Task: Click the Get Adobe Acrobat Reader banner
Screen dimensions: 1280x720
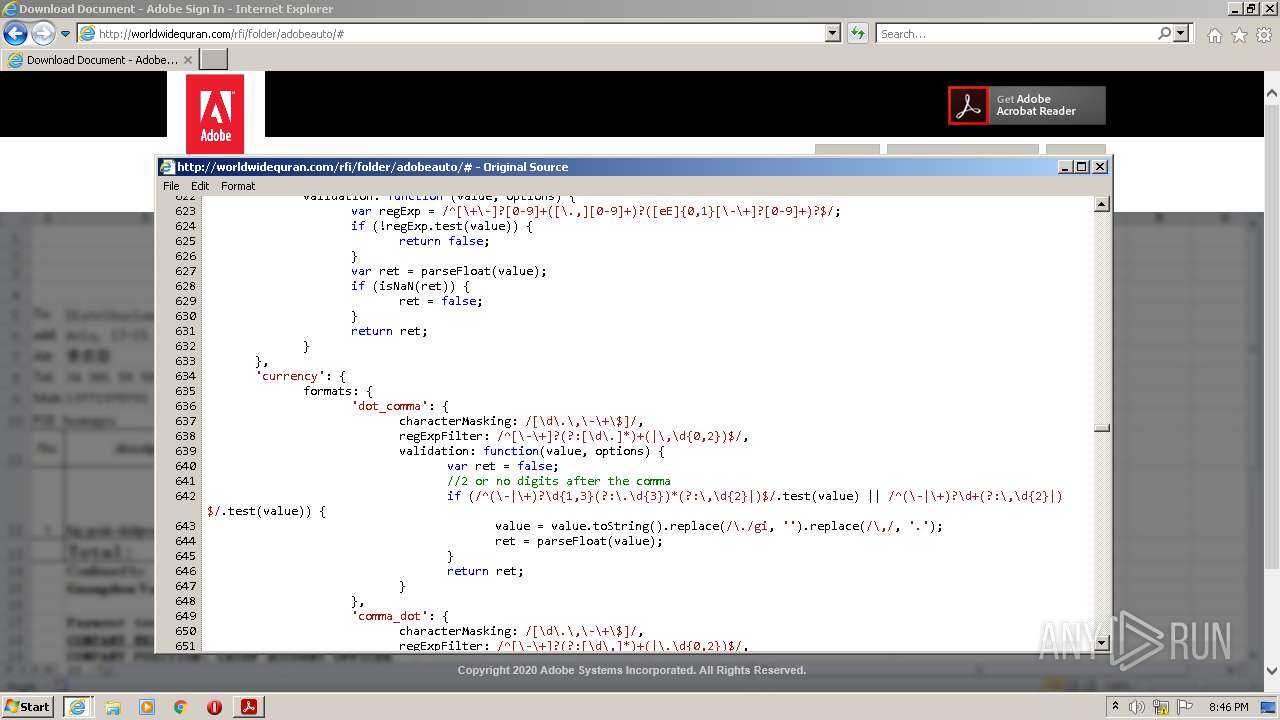Action: [x=1026, y=105]
